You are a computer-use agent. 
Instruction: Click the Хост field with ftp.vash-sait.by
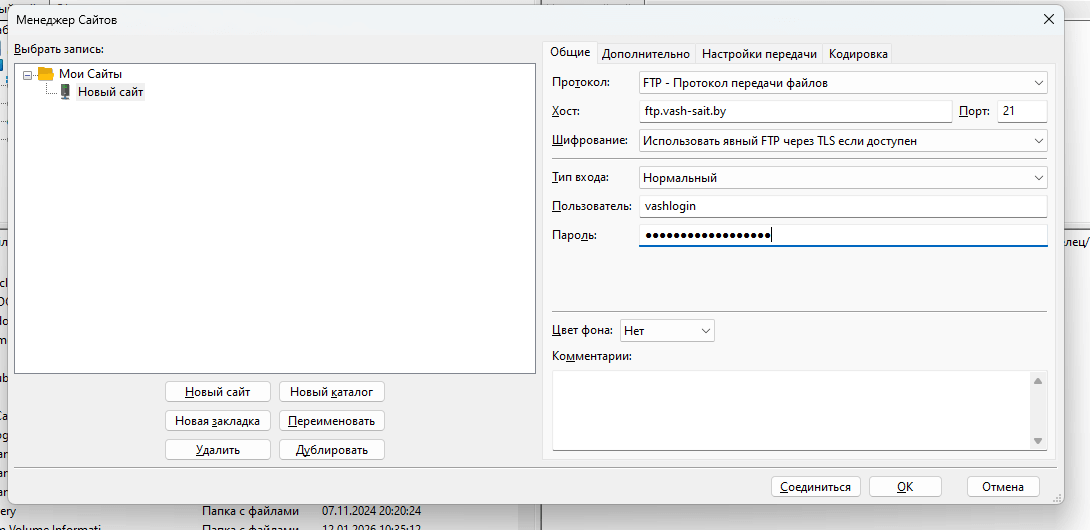click(x=795, y=111)
